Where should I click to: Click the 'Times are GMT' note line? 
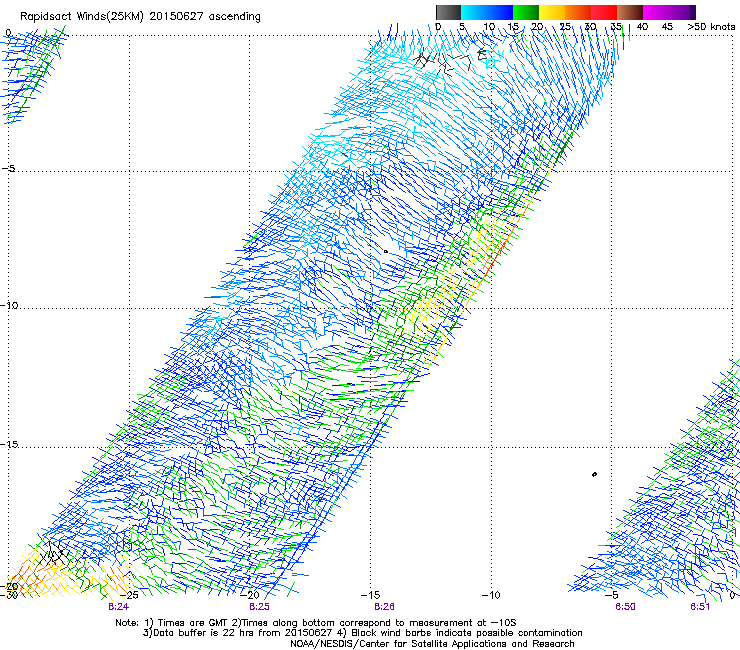pyautogui.click(x=316, y=623)
